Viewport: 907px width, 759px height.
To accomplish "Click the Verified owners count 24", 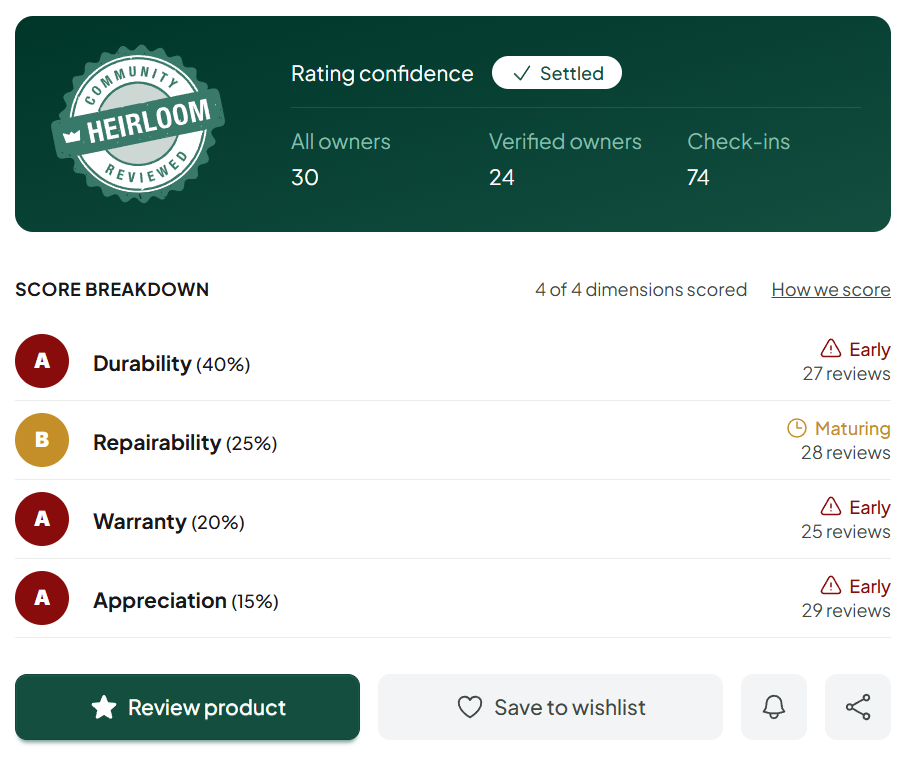I will point(502,177).
